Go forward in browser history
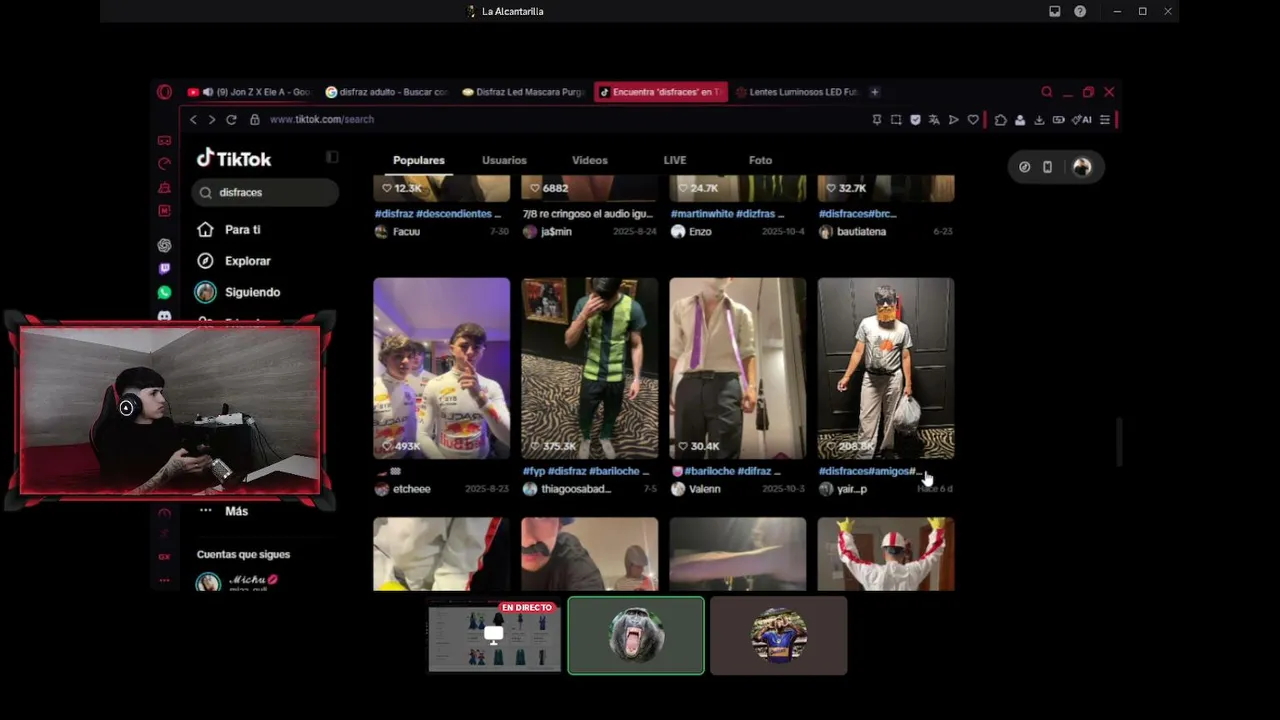 [x=212, y=119]
